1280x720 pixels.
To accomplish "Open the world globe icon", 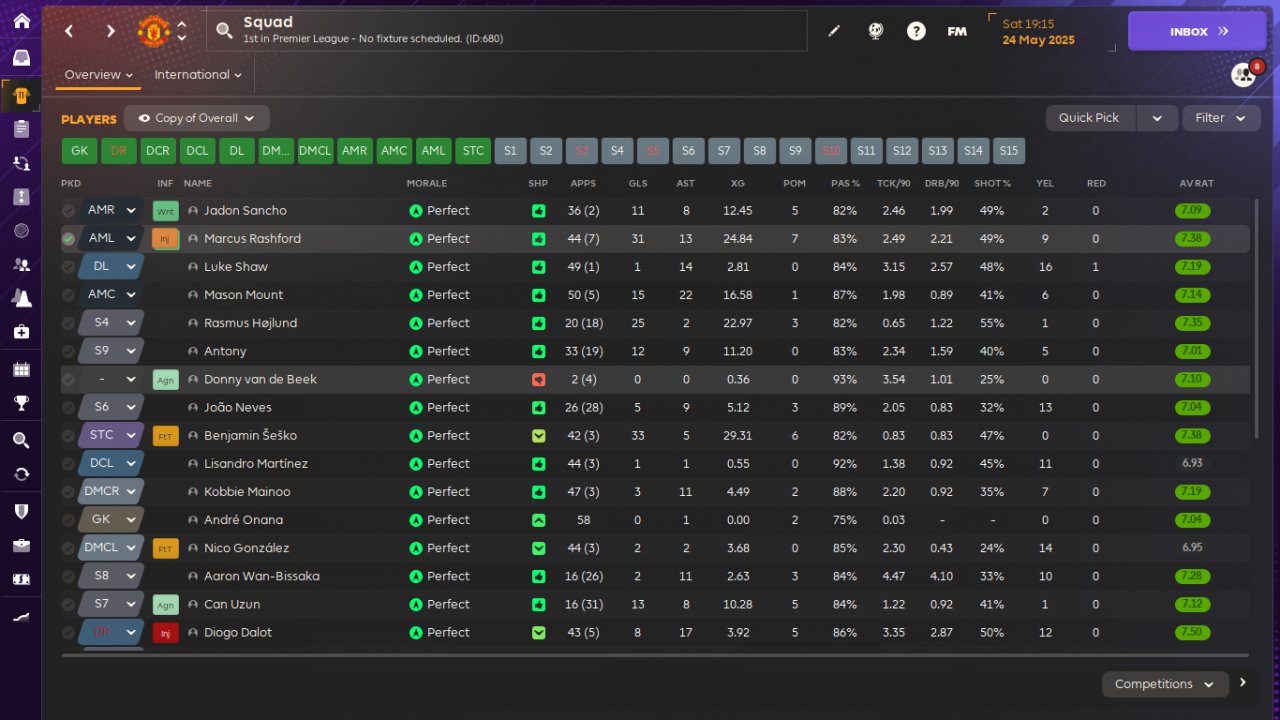I will pos(876,31).
